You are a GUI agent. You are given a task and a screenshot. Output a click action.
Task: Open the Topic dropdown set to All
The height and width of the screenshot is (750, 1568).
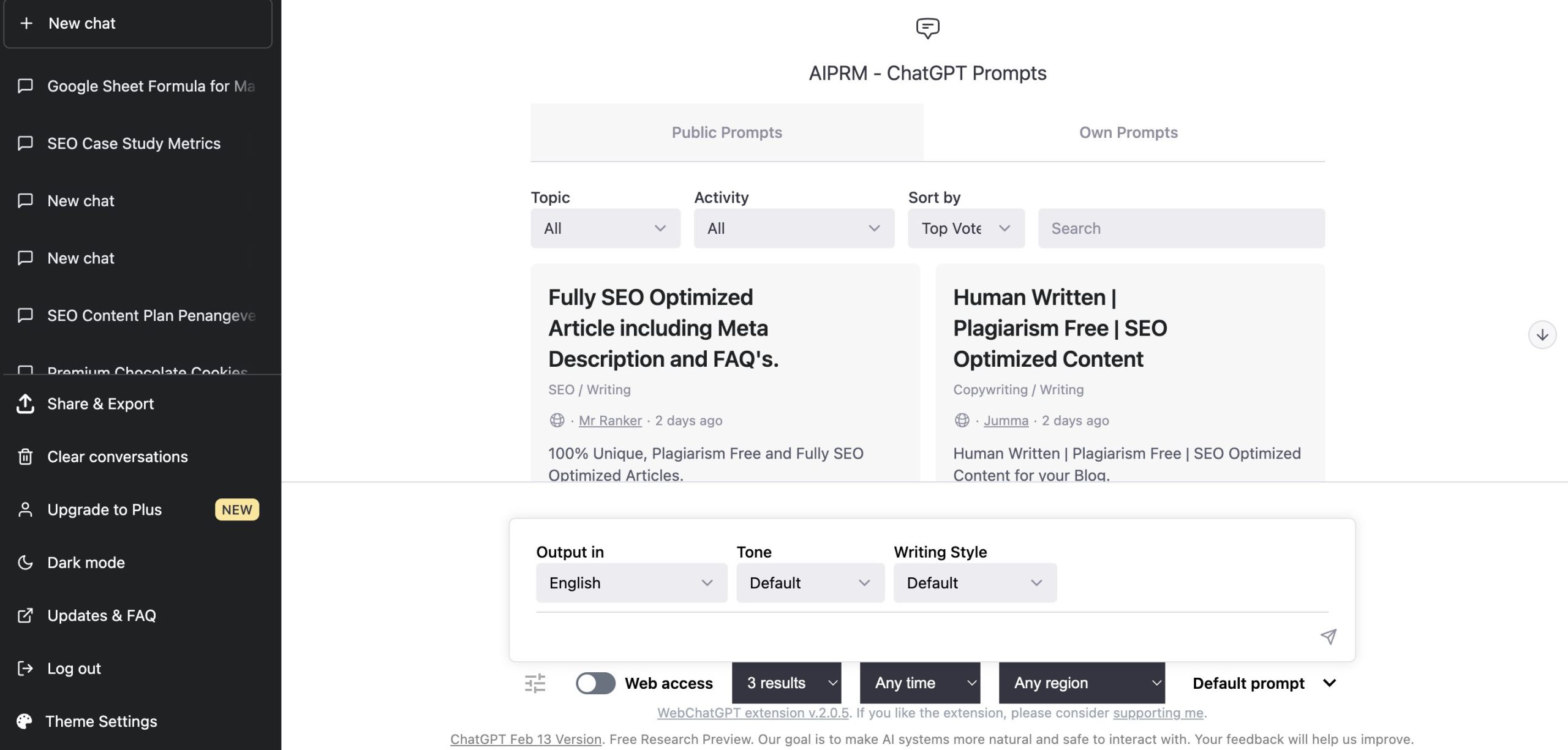tap(605, 228)
